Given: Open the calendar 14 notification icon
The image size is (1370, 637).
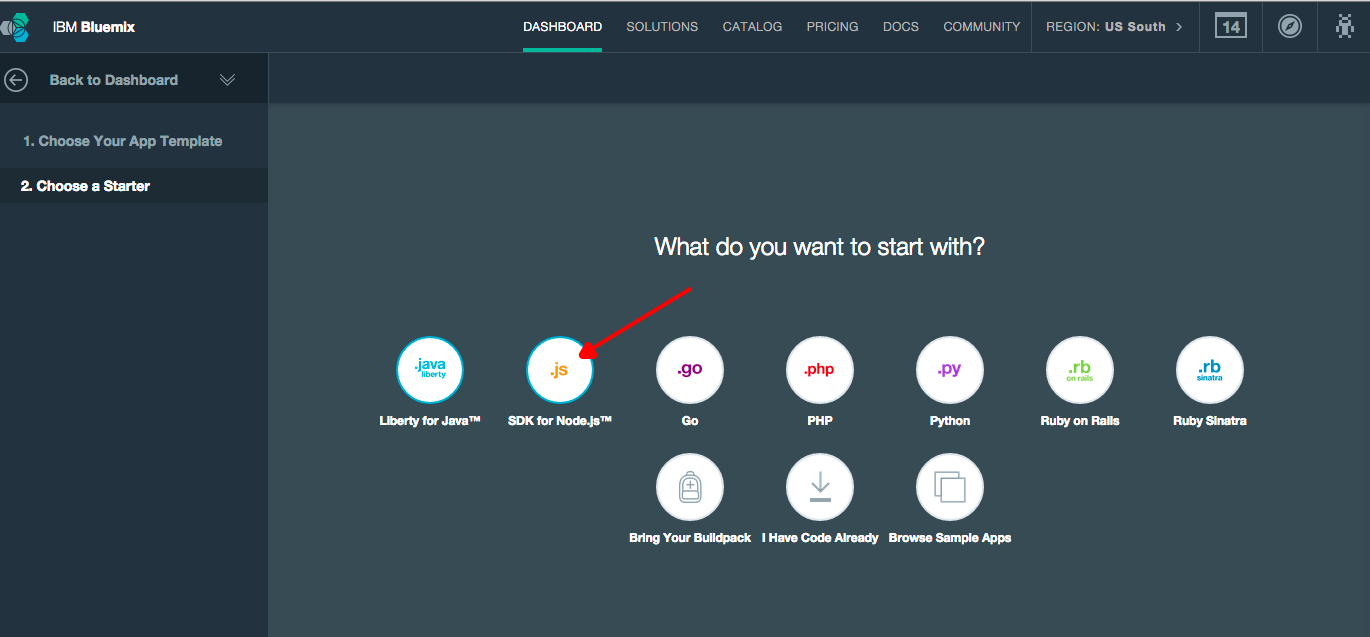Looking at the screenshot, I should pos(1231,26).
